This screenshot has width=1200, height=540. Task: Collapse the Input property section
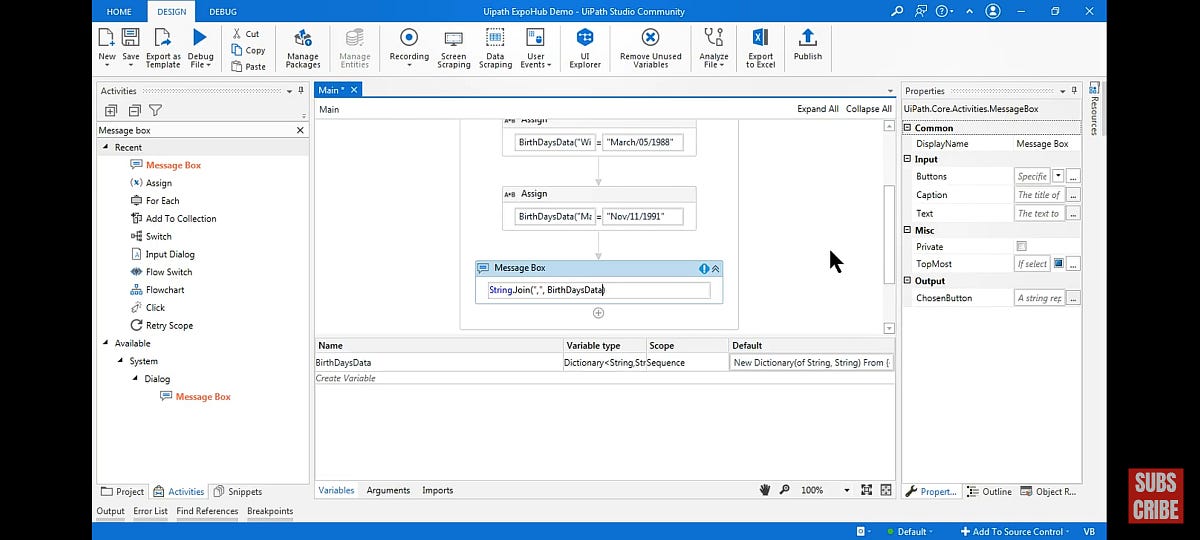(x=907, y=159)
